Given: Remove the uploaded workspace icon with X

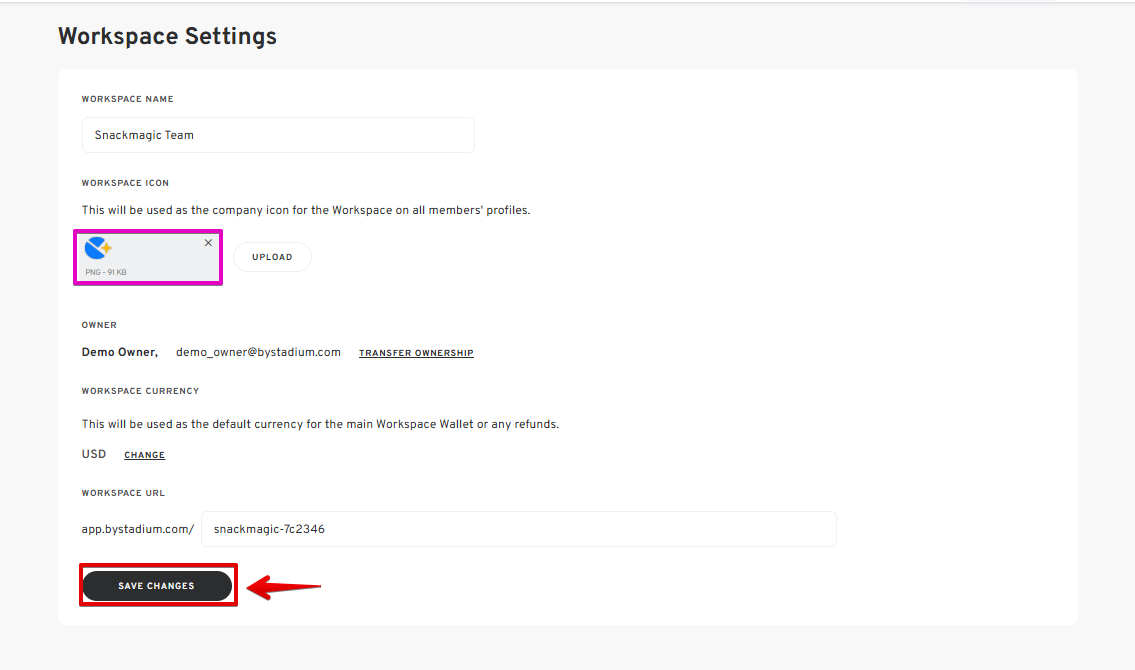Looking at the screenshot, I should [x=208, y=243].
